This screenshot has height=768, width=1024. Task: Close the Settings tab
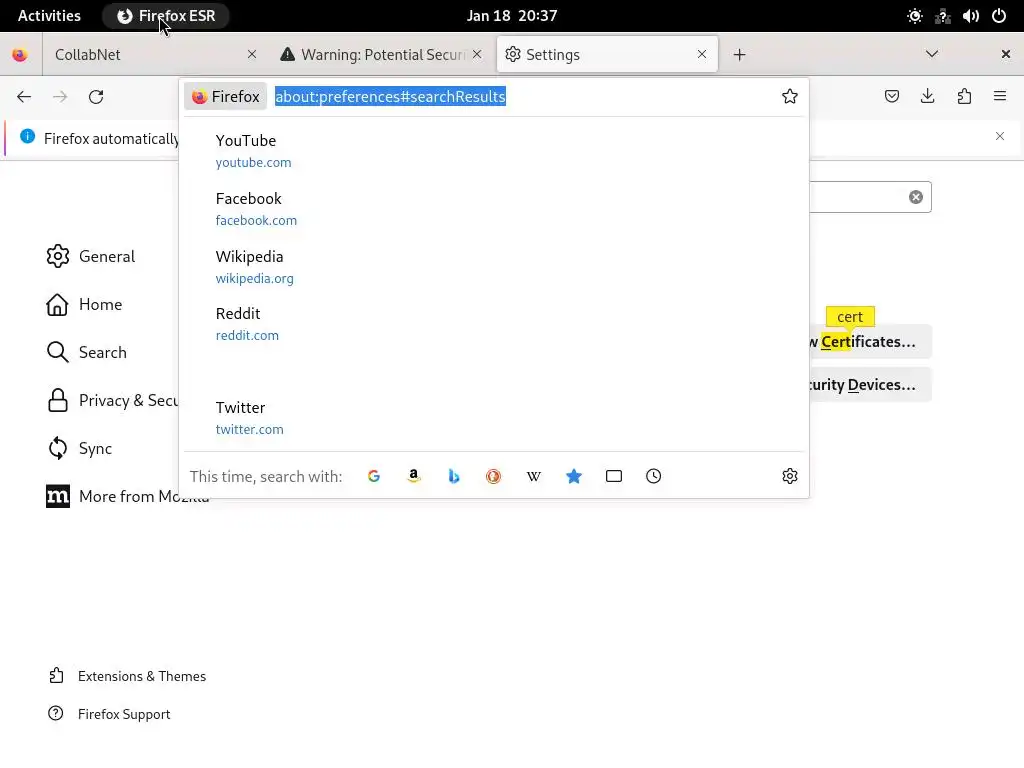click(x=702, y=54)
